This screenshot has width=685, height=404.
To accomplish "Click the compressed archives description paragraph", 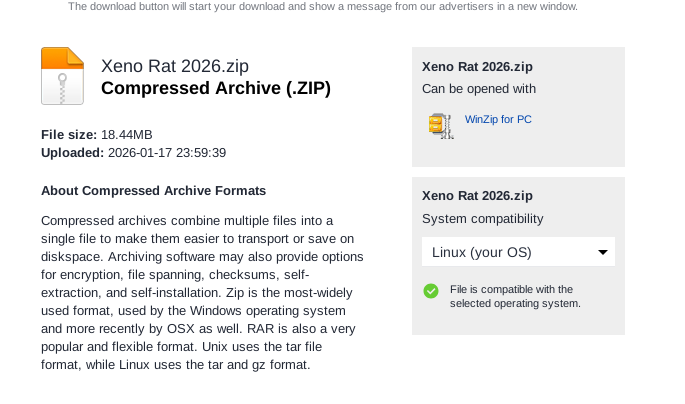I will click(x=198, y=292).
